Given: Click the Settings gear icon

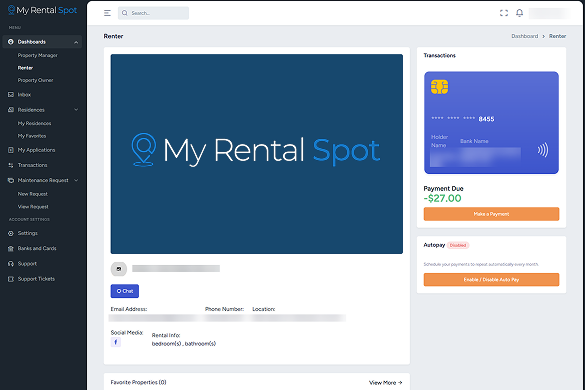Looking at the screenshot, I should (11, 233).
